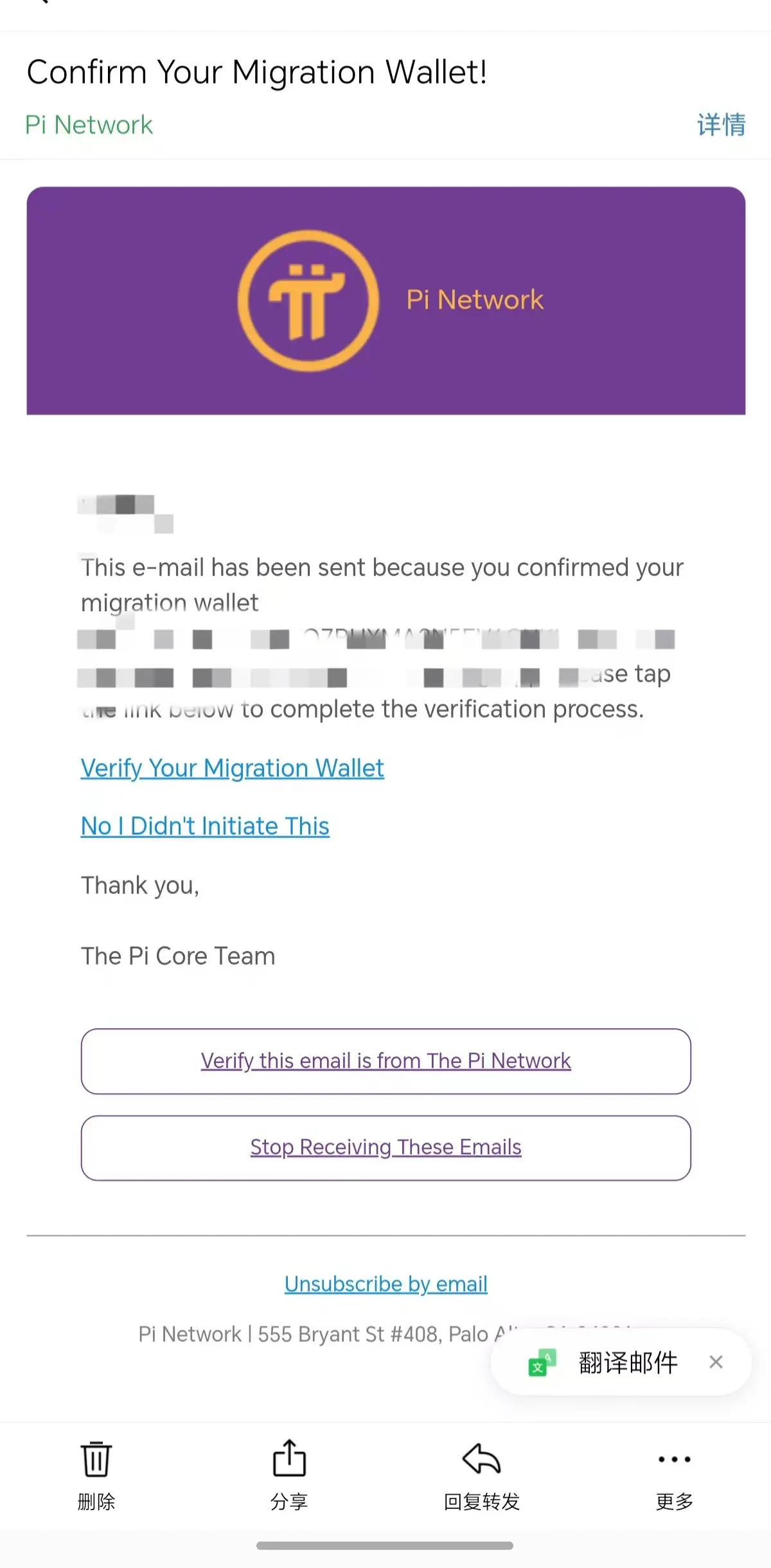The image size is (771, 1568).
Task: Tap the 分享 share label
Action: [x=289, y=1502]
